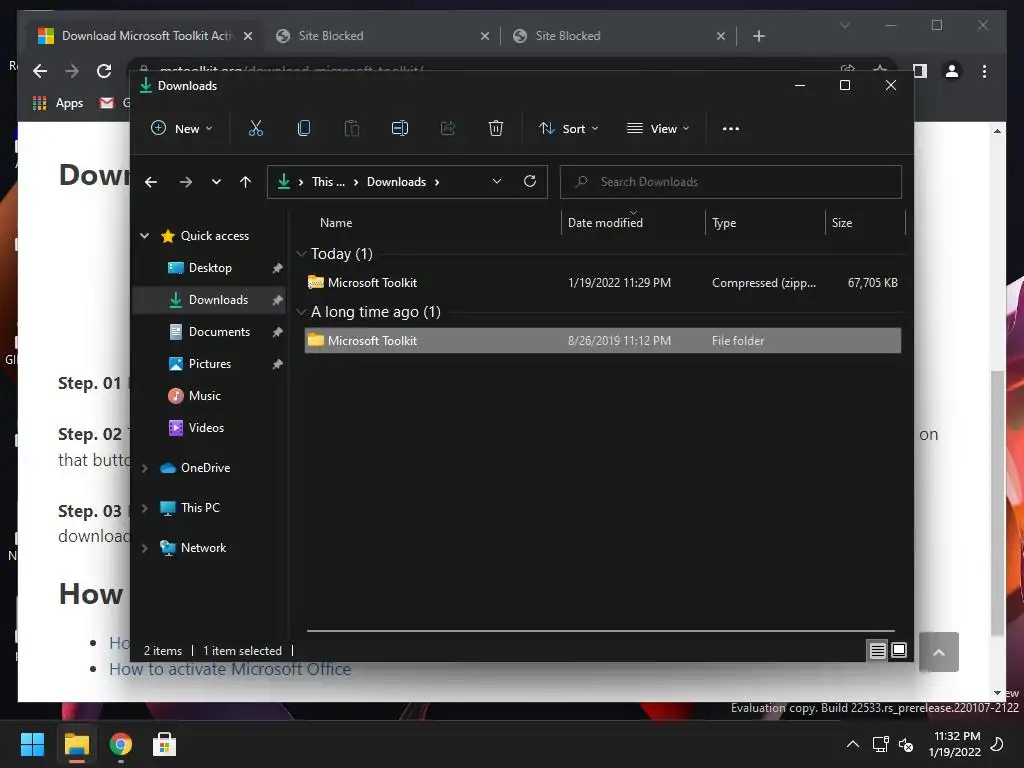
Task: Click the Share icon in Explorer toolbar
Action: (448, 128)
